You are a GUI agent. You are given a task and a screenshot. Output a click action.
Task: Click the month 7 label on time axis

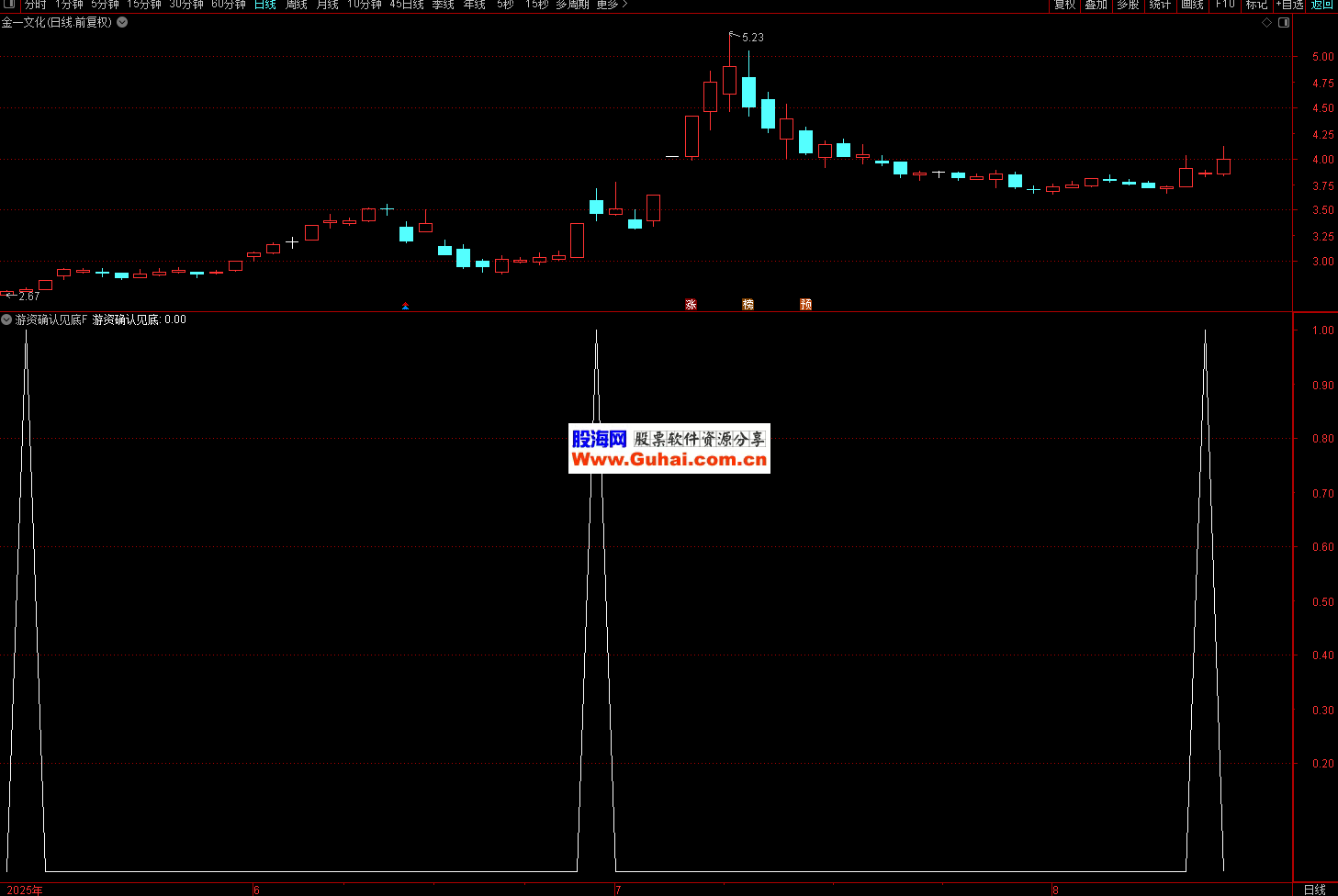618,890
